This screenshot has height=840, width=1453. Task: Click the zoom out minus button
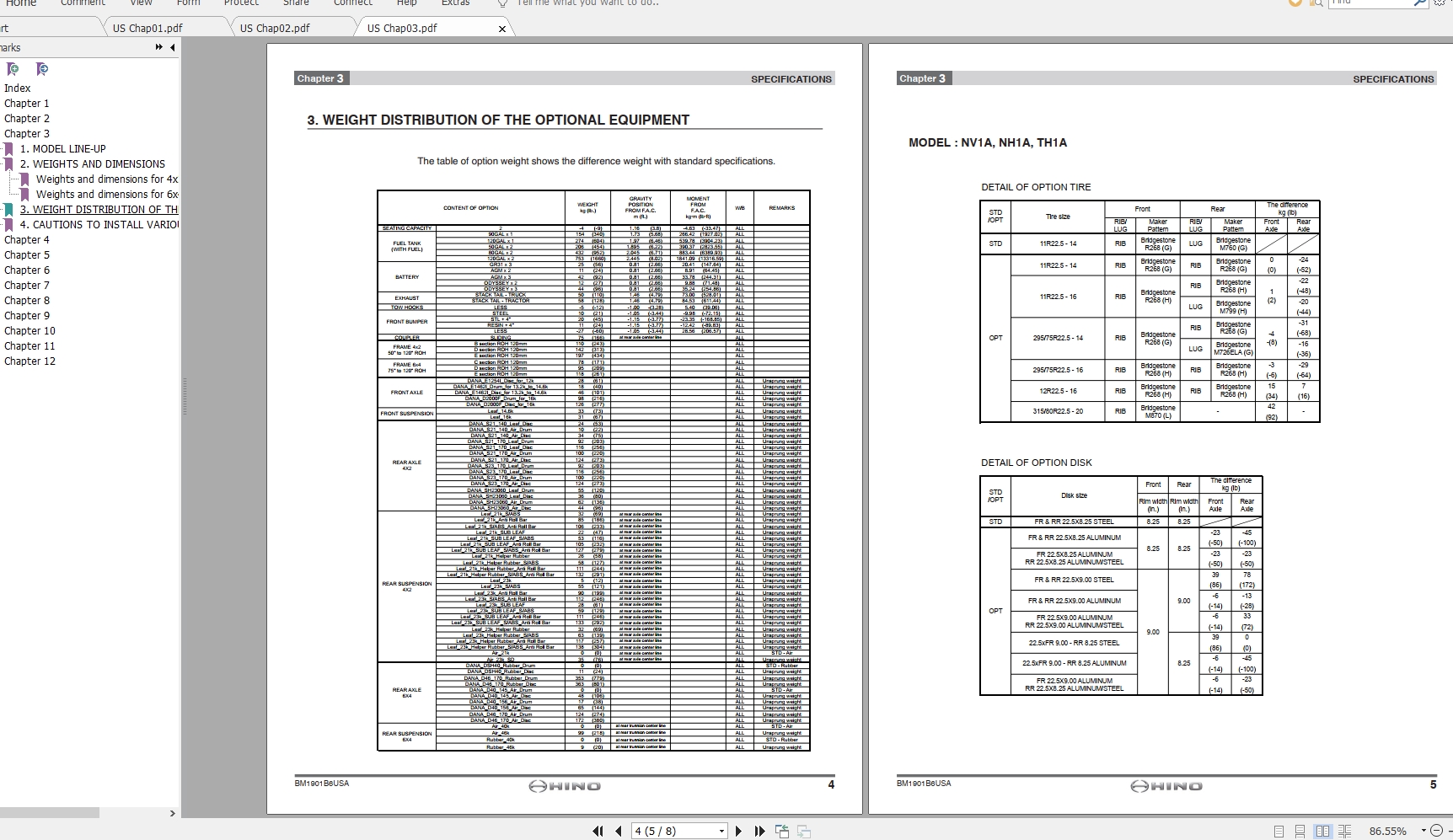(x=1437, y=831)
